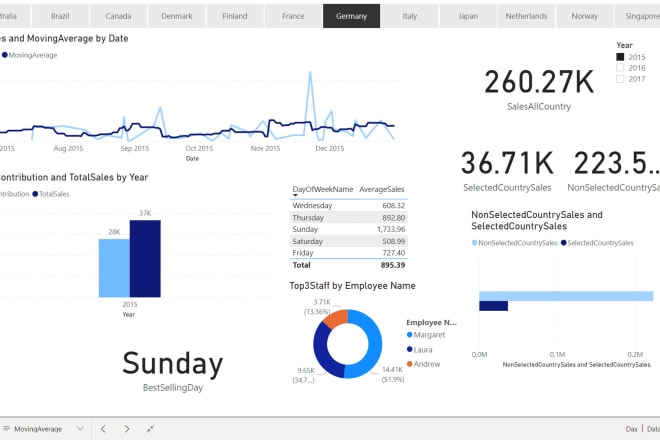Click the sort arrow under DayOfWeekName

295,195
